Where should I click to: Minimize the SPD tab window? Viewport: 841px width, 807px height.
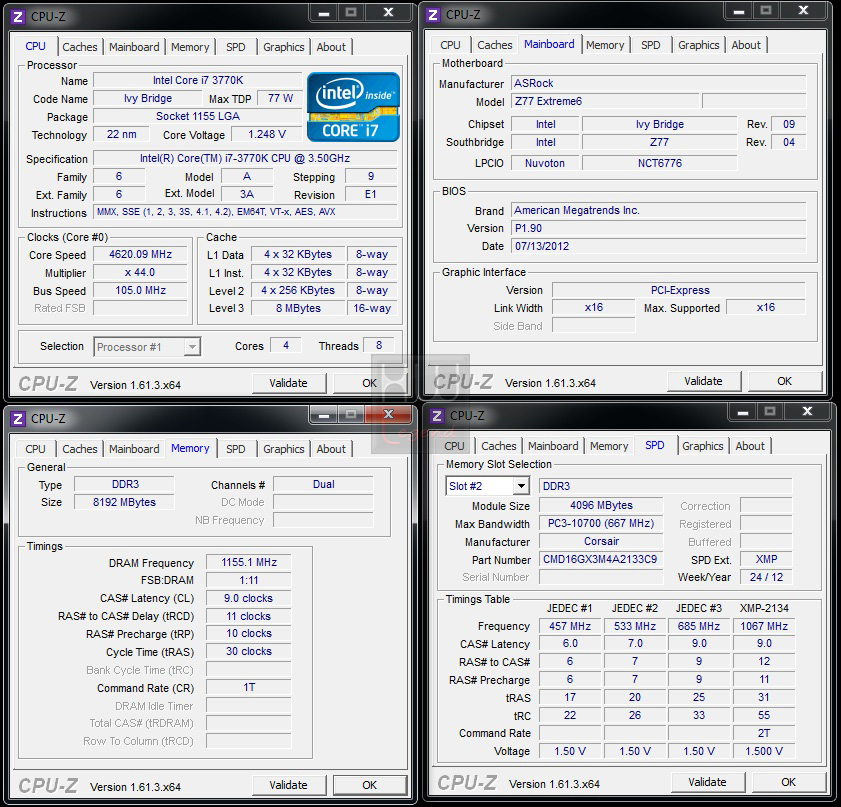743,412
